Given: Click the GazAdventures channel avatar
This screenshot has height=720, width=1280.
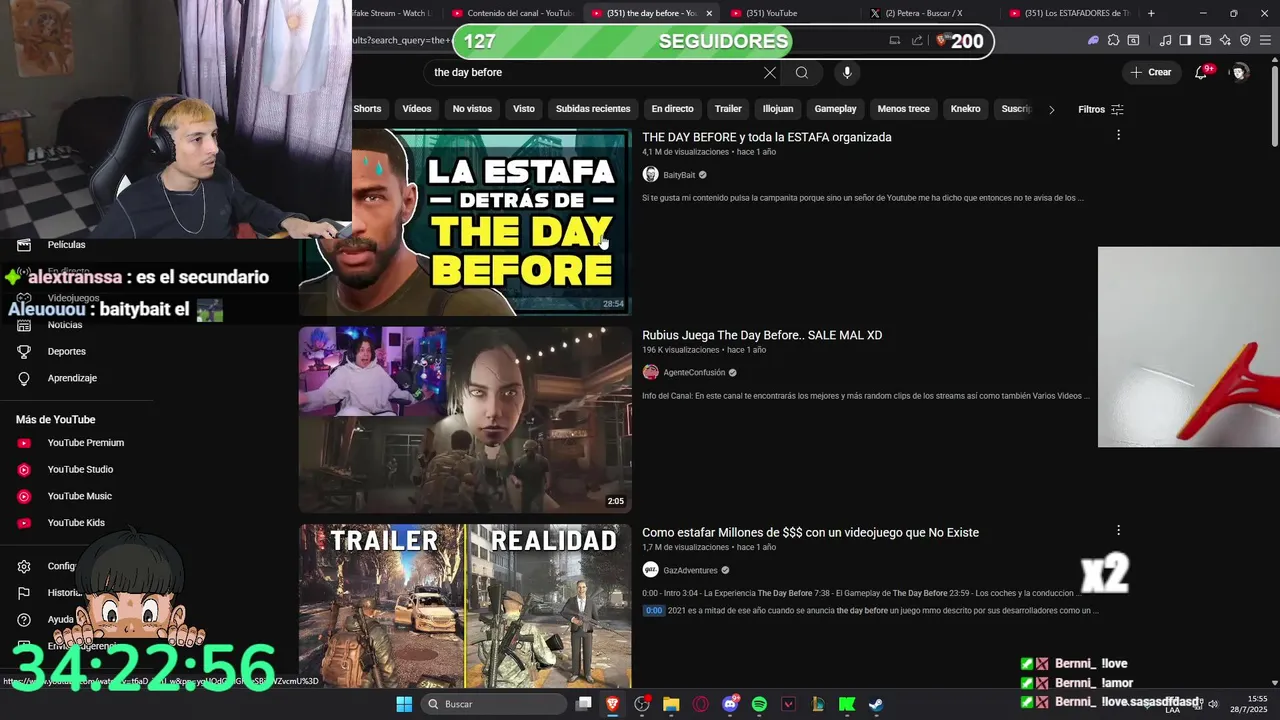Looking at the screenshot, I should click(650, 570).
